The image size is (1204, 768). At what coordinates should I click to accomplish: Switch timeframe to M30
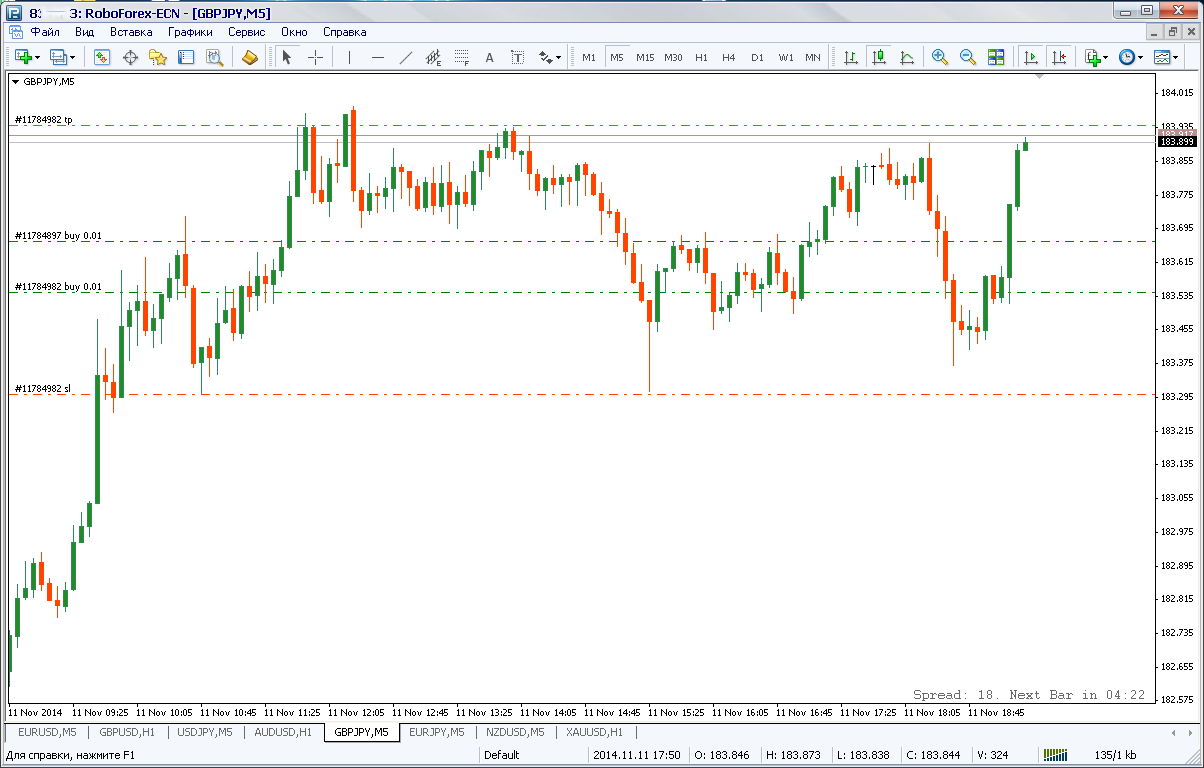tap(673, 57)
